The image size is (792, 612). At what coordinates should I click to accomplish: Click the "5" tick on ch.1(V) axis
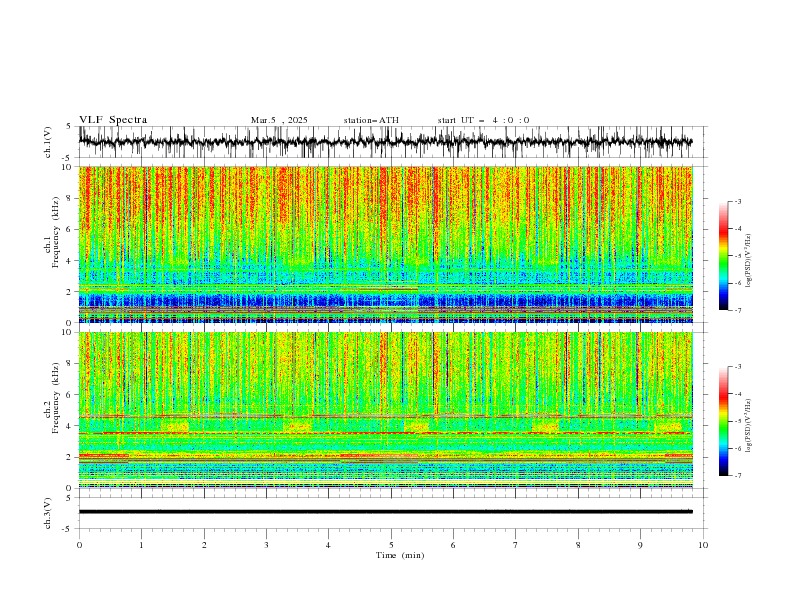69,127
